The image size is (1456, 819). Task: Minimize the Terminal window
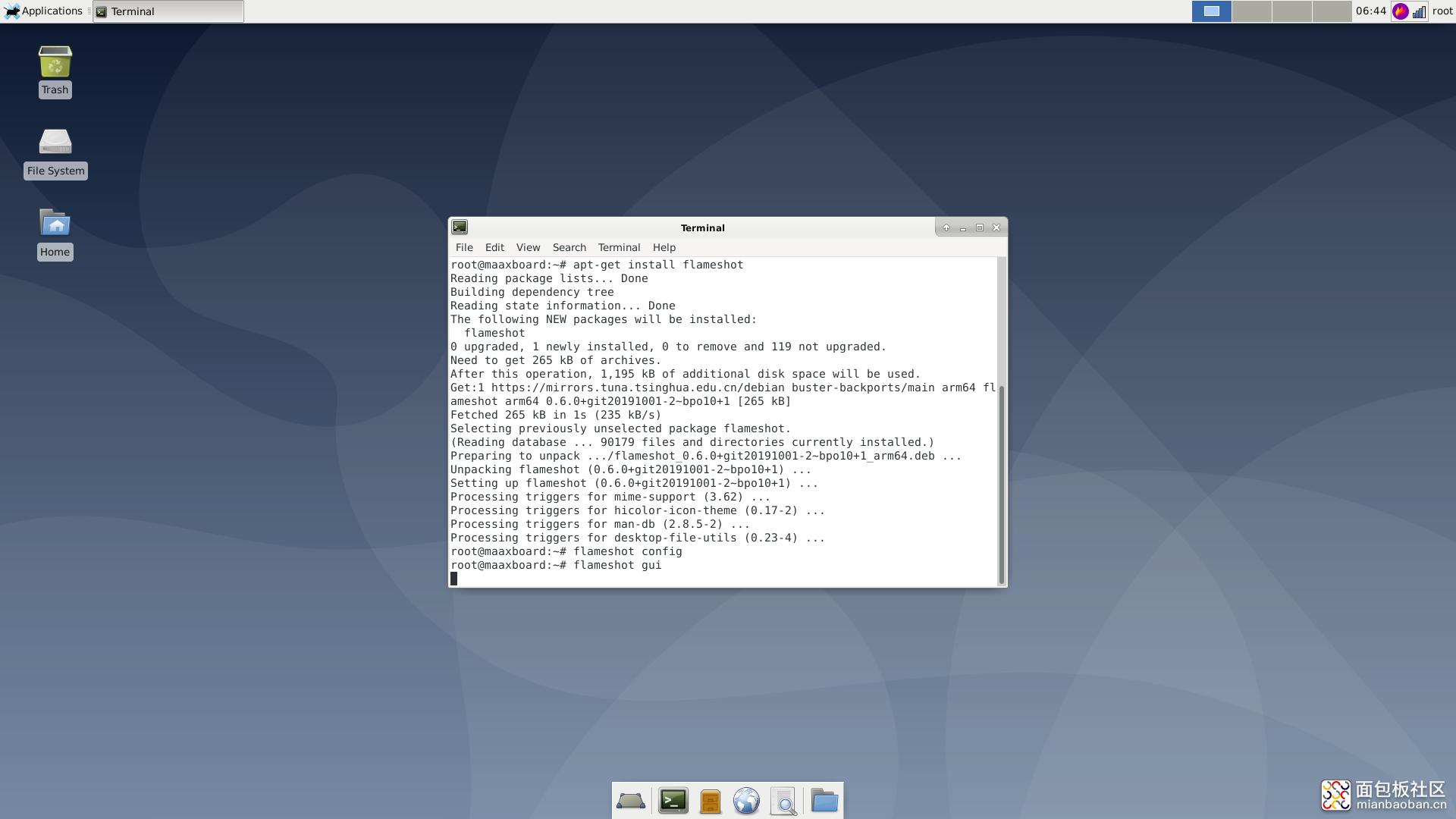click(963, 227)
